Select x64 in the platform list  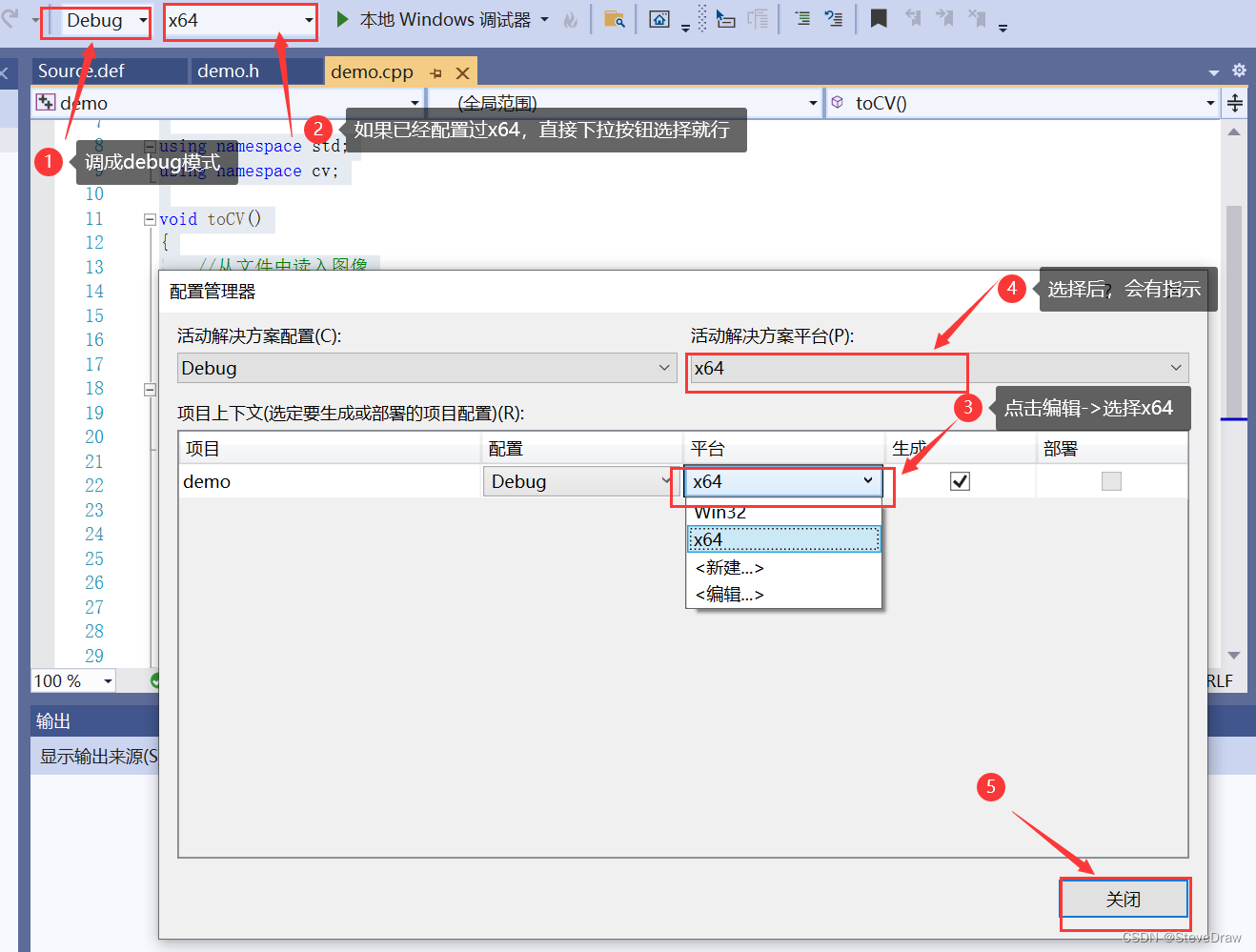(x=783, y=539)
